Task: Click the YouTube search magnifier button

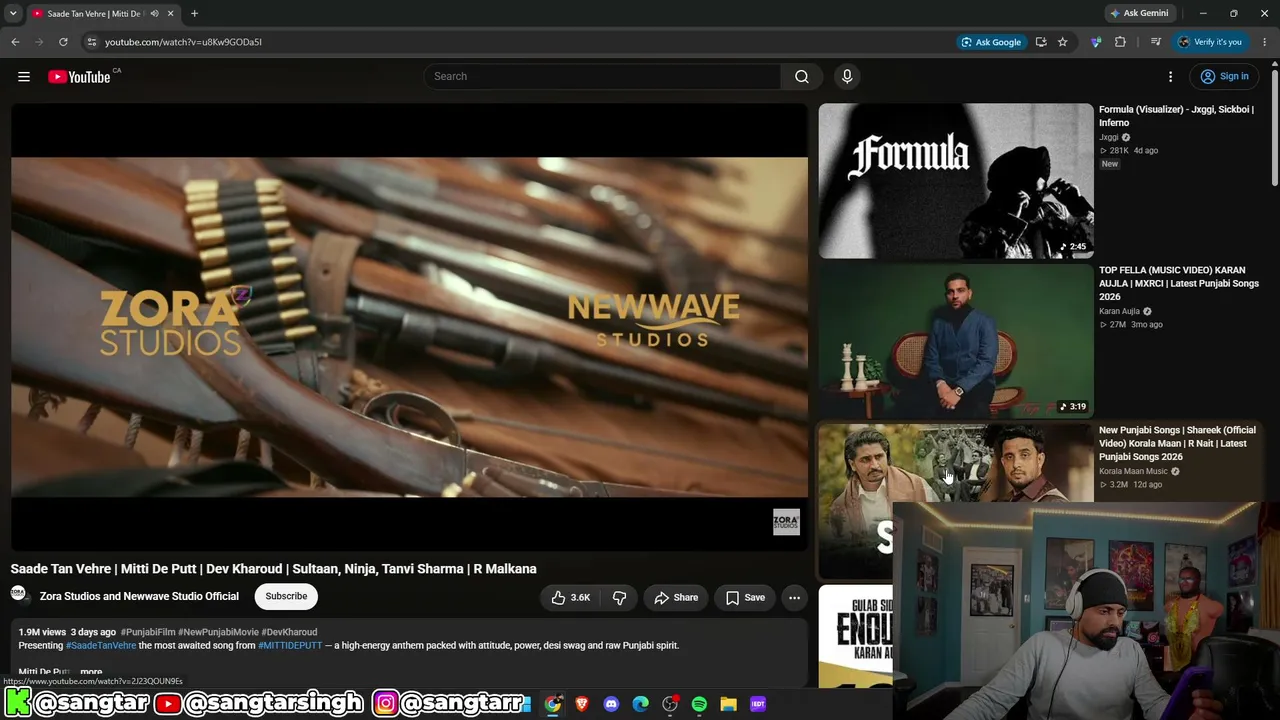Action: (x=802, y=76)
